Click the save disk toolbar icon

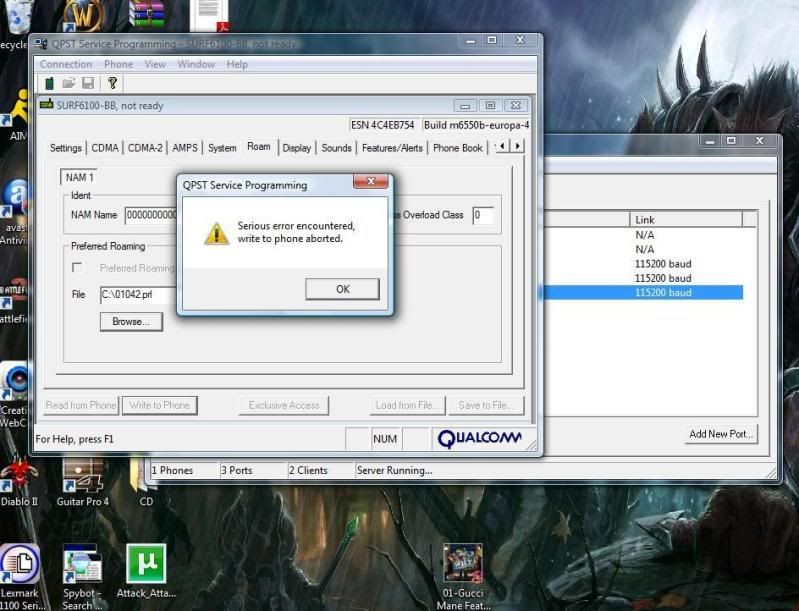click(x=88, y=83)
